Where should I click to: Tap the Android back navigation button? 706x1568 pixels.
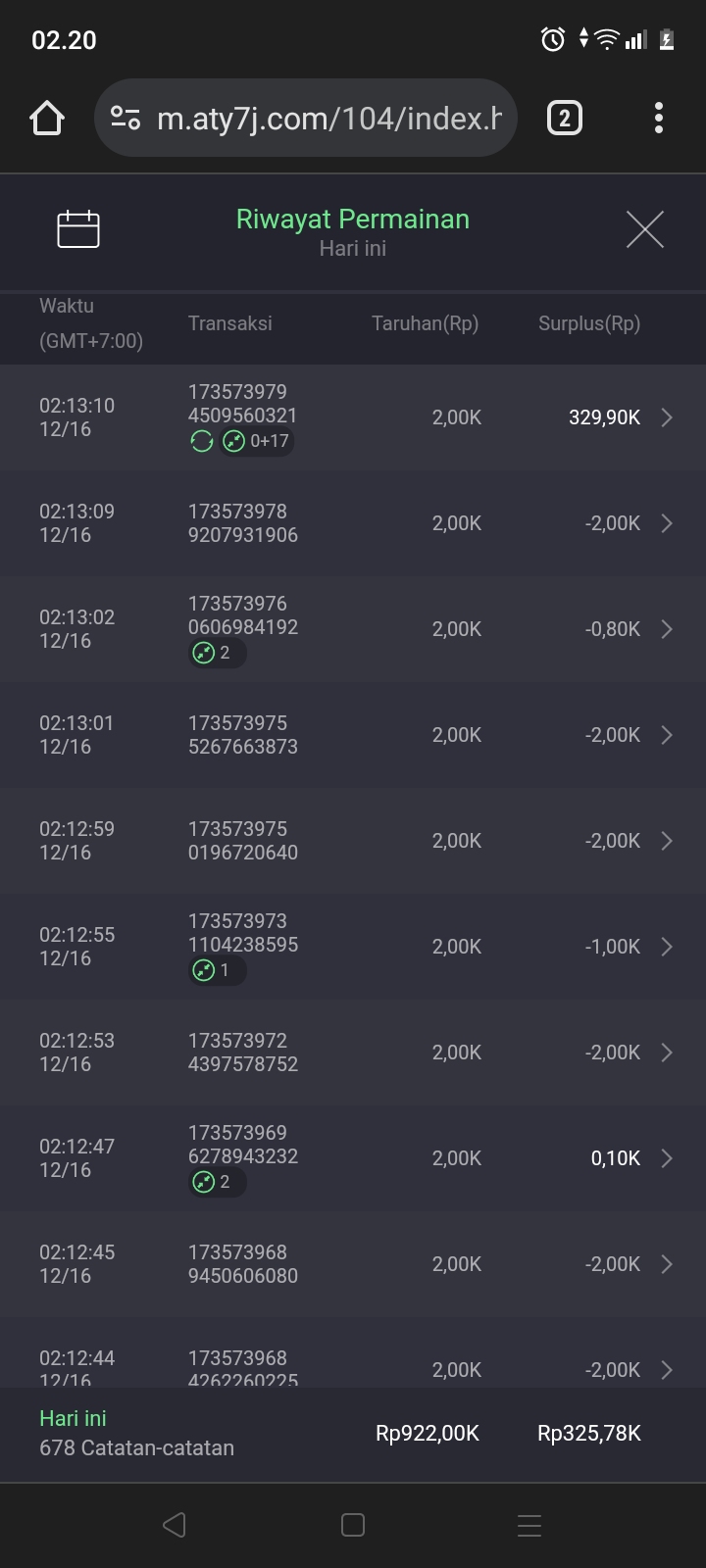[175, 1525]
